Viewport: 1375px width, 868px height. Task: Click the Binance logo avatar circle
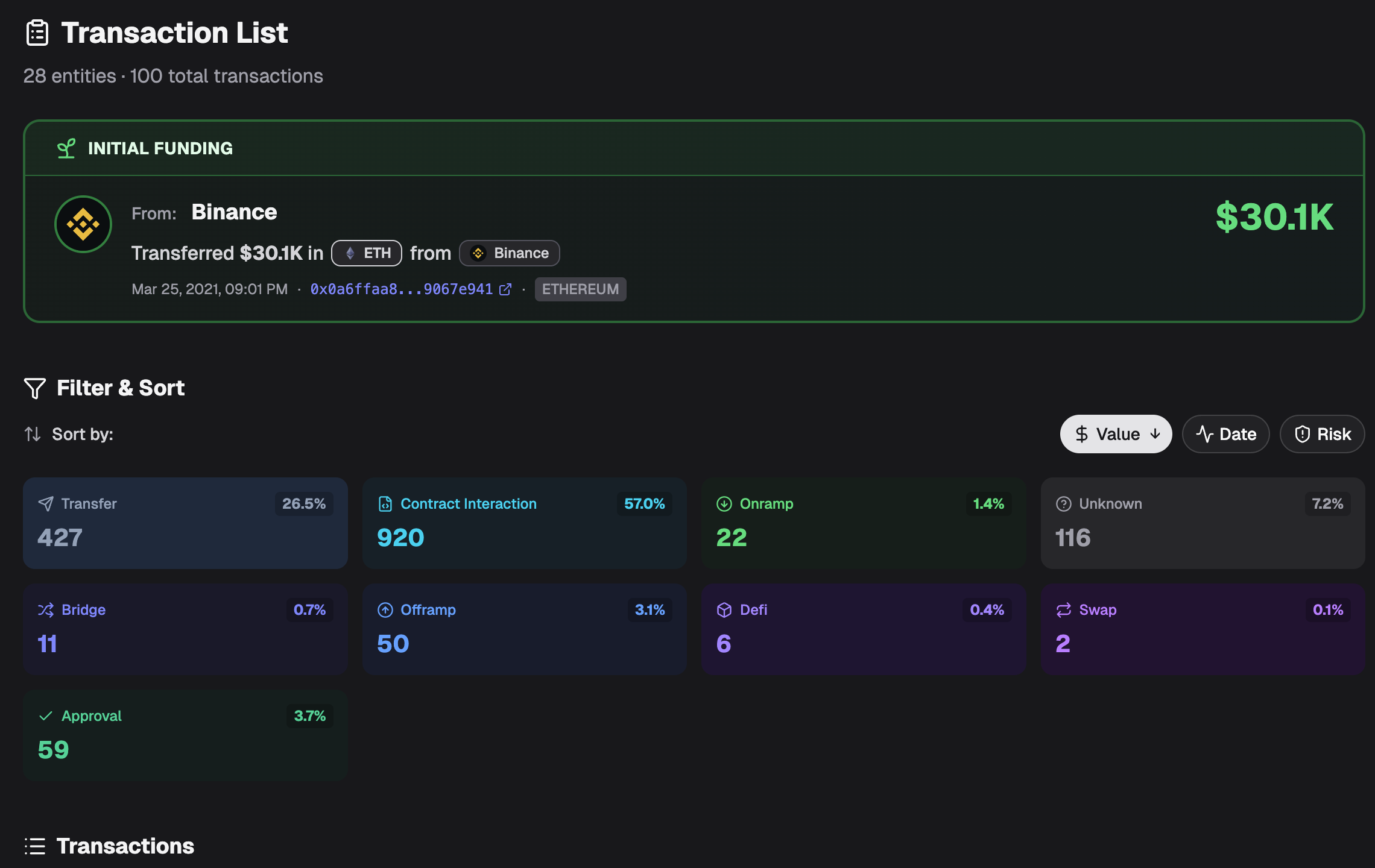point(83,224)
